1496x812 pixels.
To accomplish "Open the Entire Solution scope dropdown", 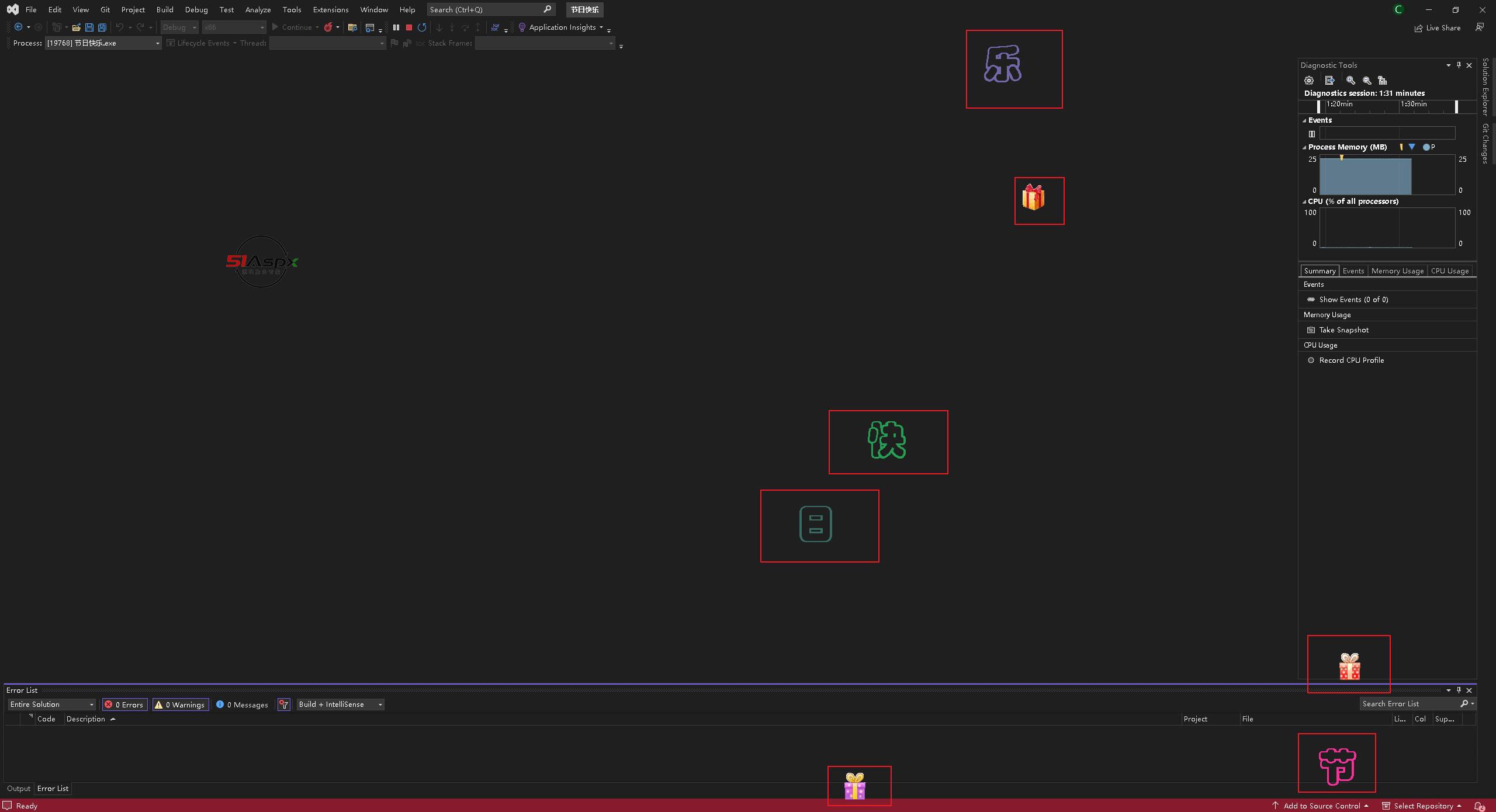I will (52, 705).
